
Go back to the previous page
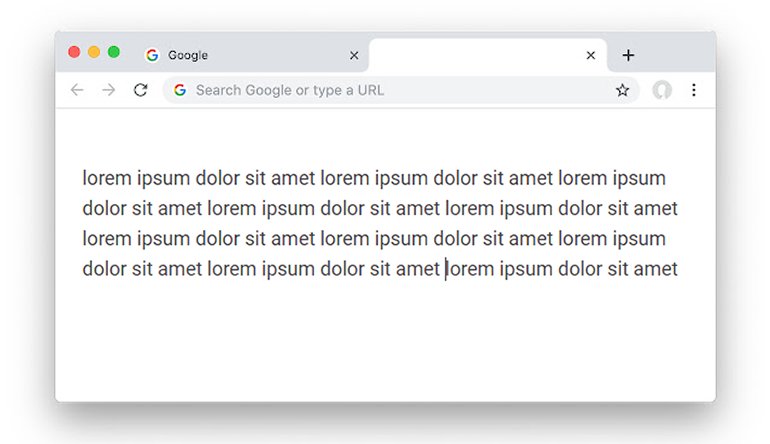point(77,90)
